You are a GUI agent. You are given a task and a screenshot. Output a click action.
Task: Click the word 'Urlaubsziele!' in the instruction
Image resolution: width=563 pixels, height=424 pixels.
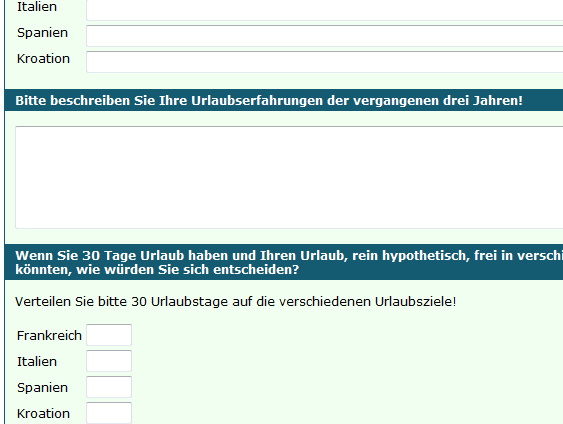pyautogui.click(x=415, y=302)
